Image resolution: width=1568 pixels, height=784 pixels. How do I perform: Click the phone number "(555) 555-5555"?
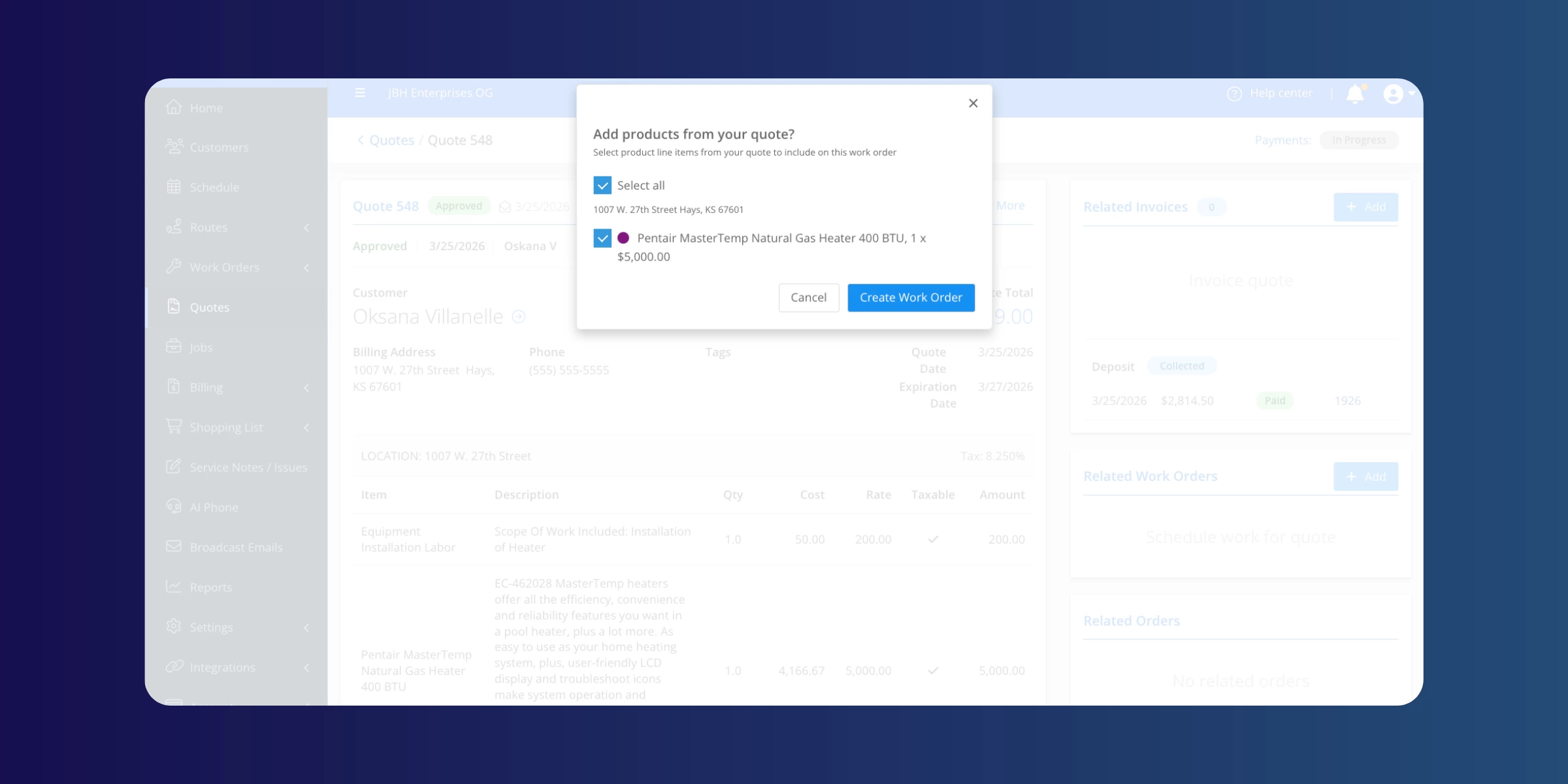568,370
